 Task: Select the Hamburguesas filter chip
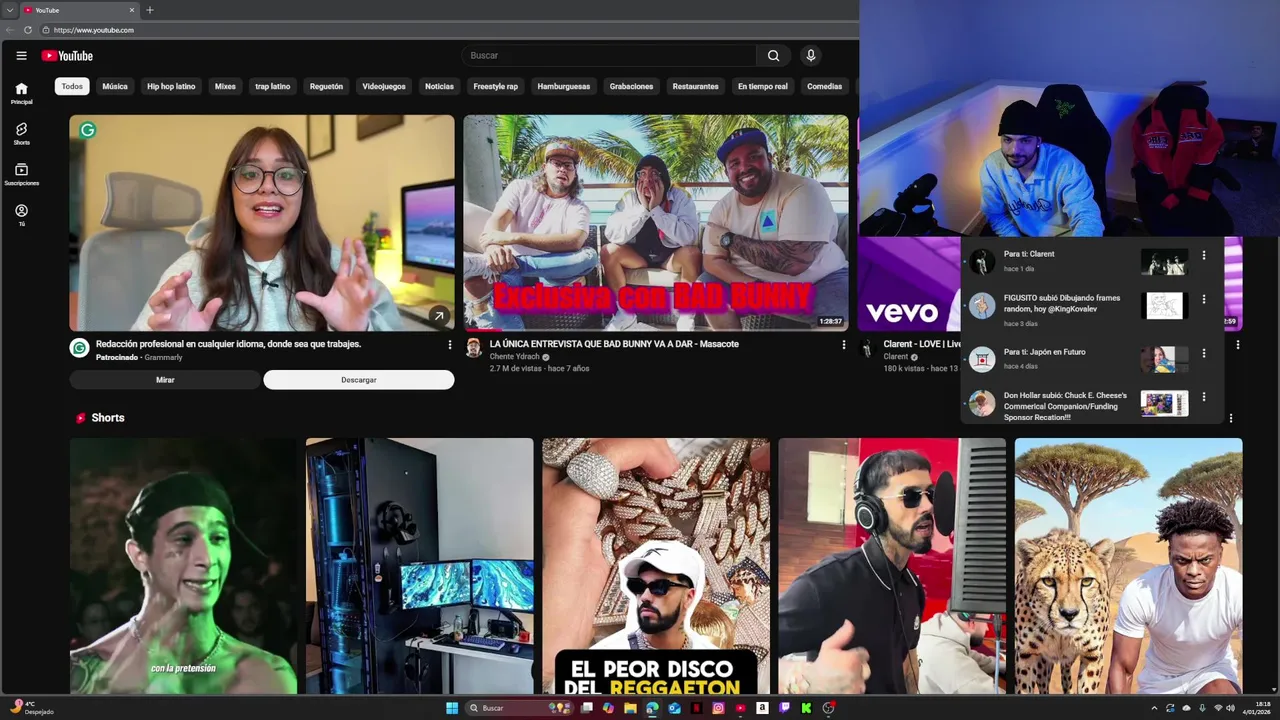tap(564, 87)
